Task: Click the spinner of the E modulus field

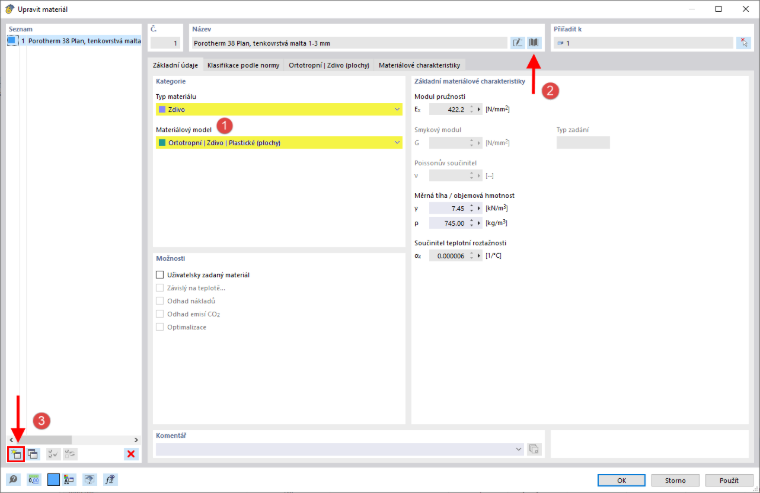Action: tap(472, 110)
